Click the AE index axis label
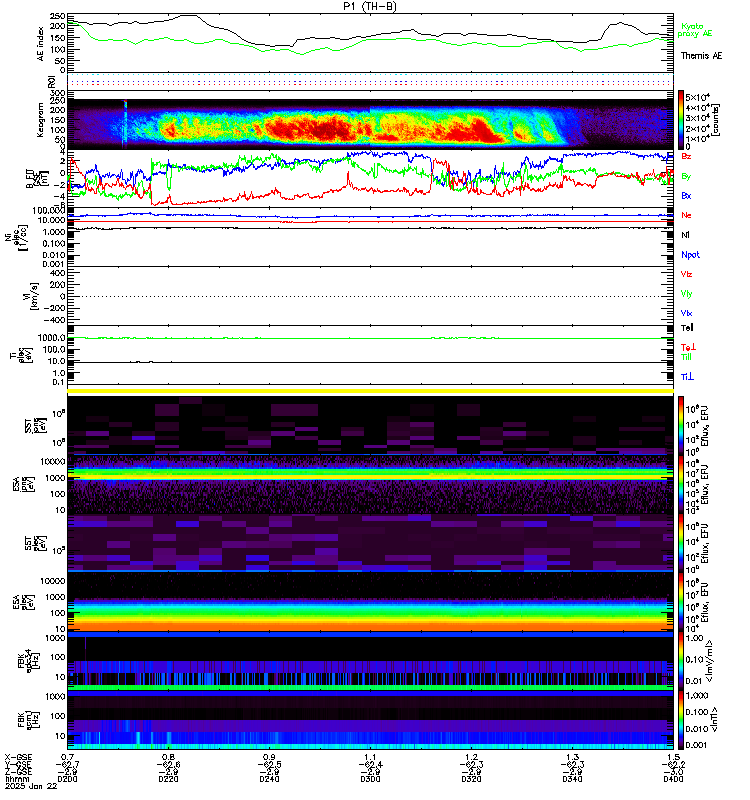The width and height of the screenshot is (750, 800). (40, 44)
